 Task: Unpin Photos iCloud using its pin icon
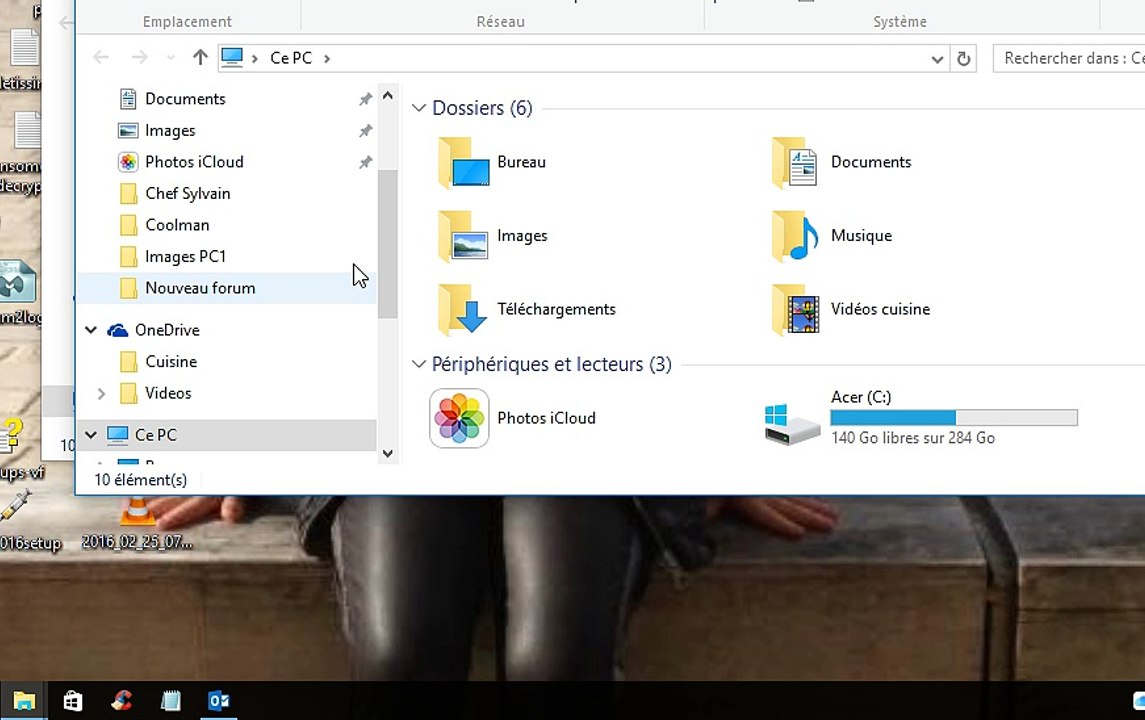(365, 162)
